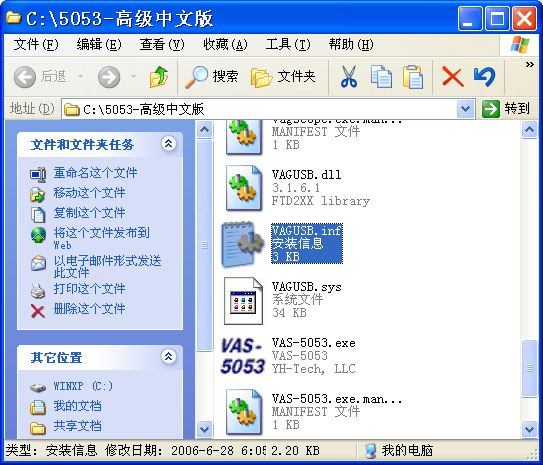Open the 查看(V) menu
The image size is (543, 465).
[x=162, y=44]
